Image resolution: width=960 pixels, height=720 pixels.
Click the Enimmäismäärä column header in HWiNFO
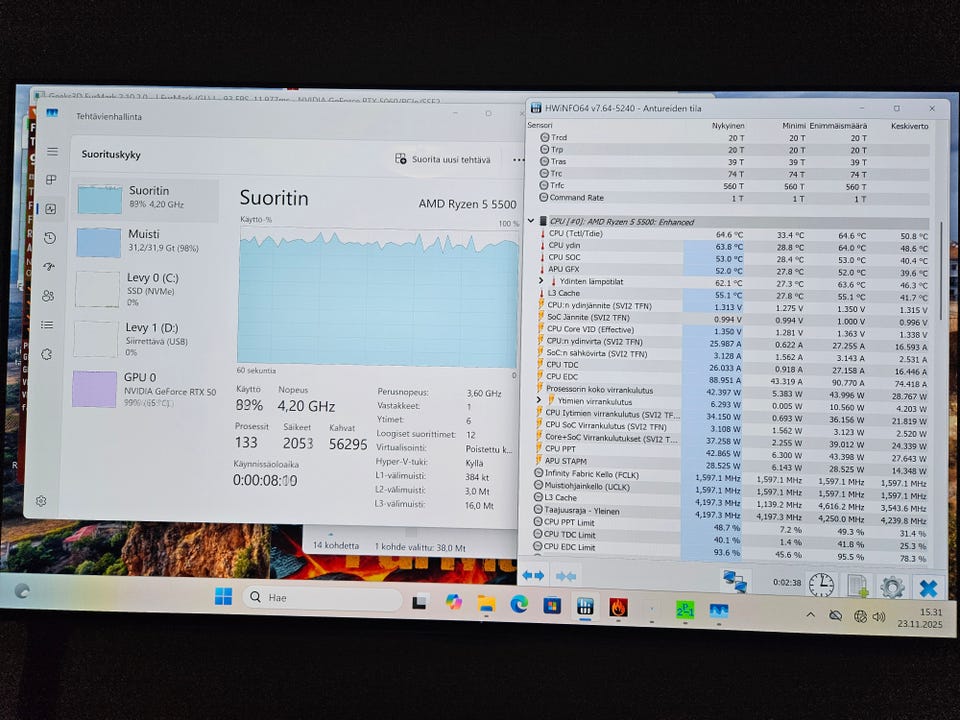tap(838, 126)
